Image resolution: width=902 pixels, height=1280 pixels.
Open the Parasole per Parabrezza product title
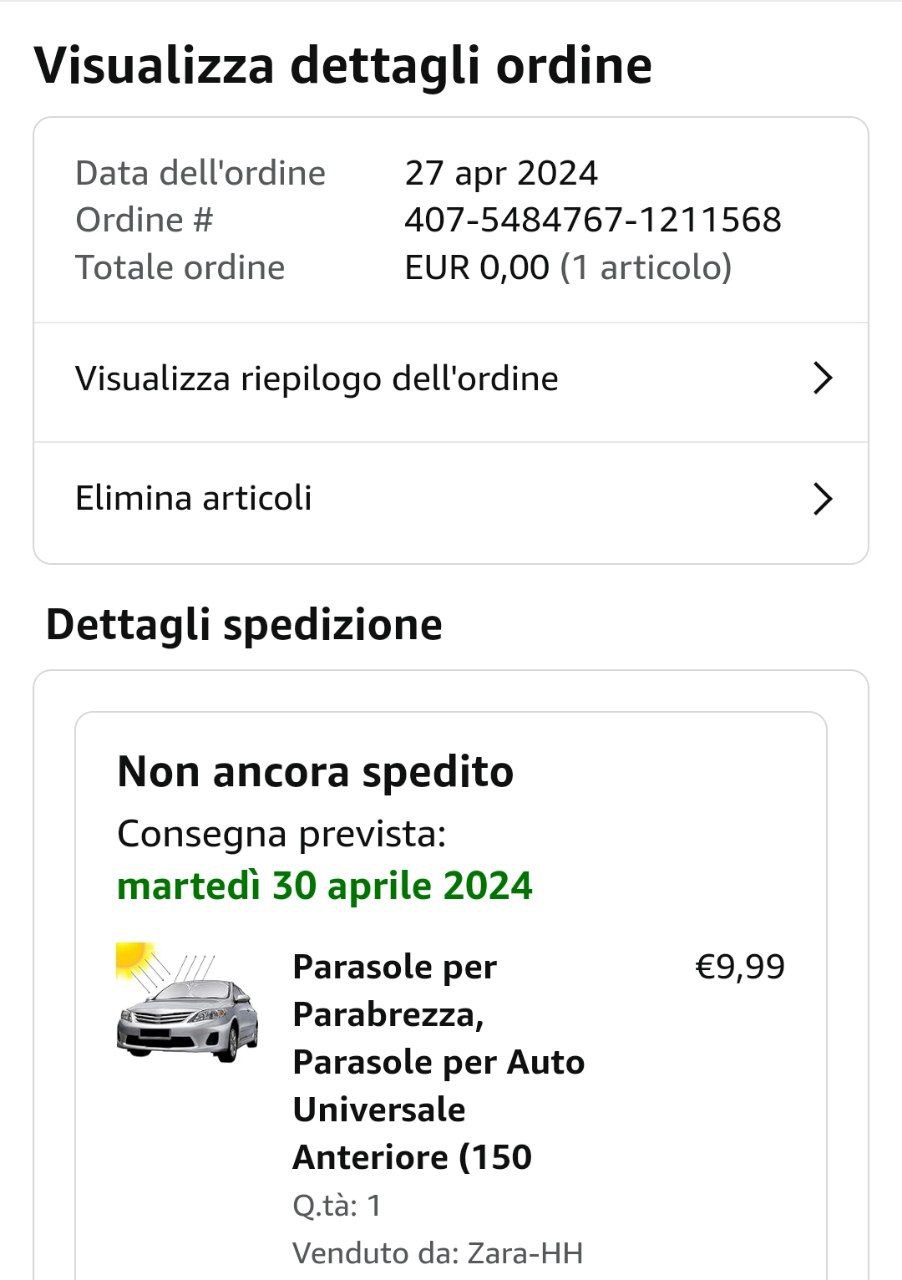click(438, 1062)
